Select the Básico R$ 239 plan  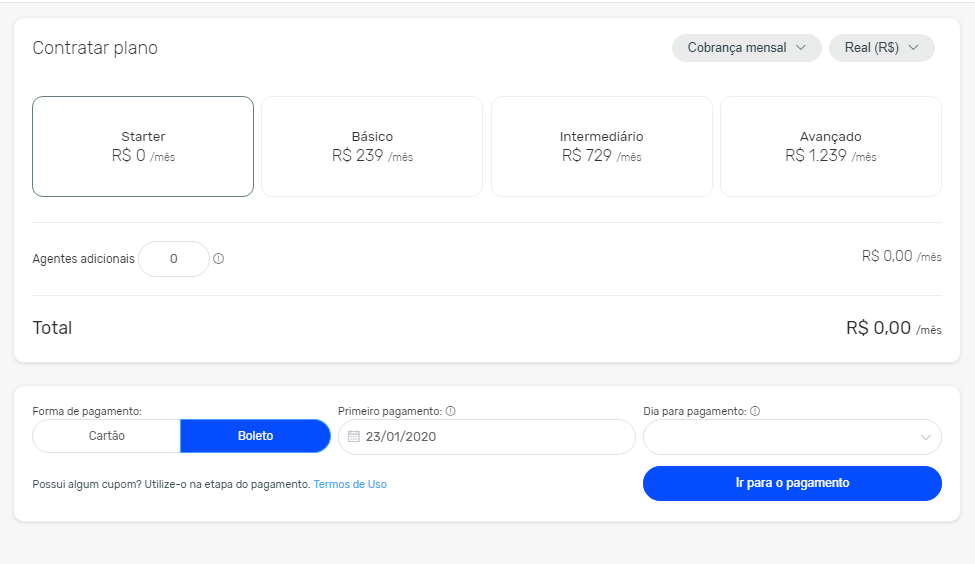tap(372, 146)
